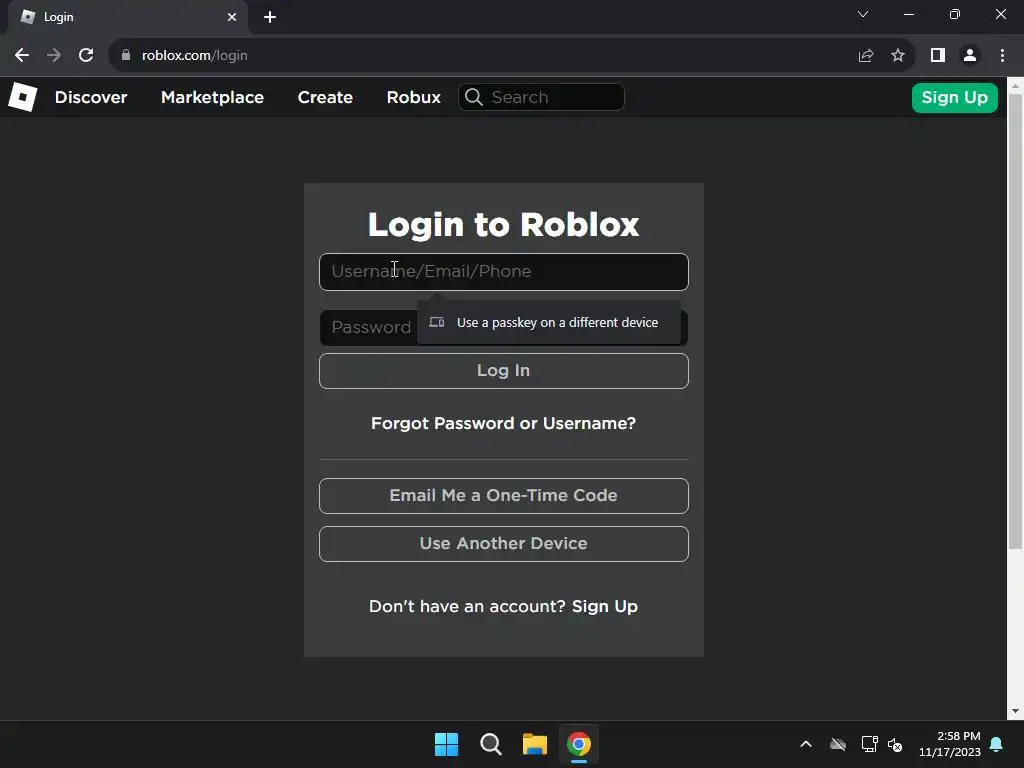Image resolution: width=1024 pixels, height=768 pixels.
Task: Focus the Username/Email/Phone field
Action: [x=504, y=272]
